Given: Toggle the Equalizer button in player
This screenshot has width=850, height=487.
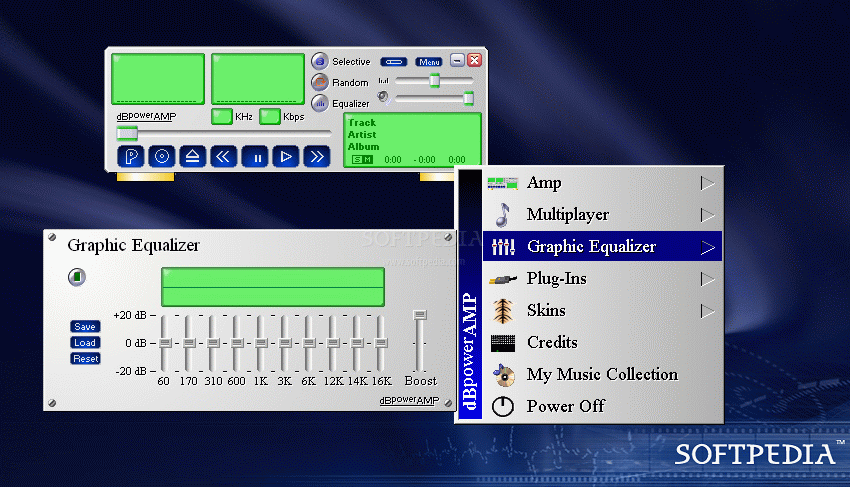Looking at the screenshot, I should (320, 103).
